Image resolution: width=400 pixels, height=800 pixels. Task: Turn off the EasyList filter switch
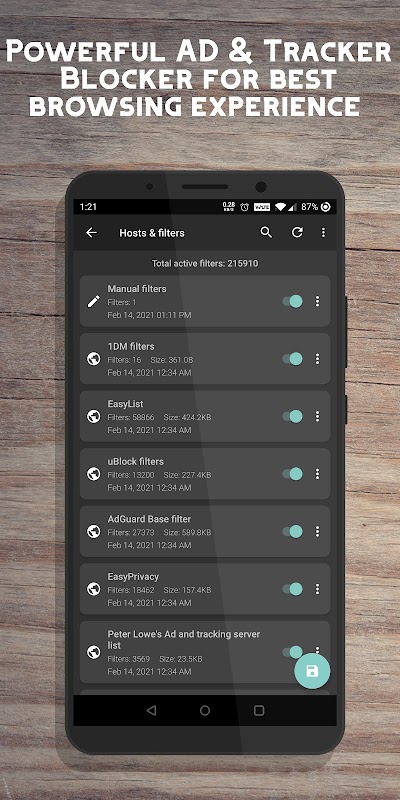(x=292, y=416)
